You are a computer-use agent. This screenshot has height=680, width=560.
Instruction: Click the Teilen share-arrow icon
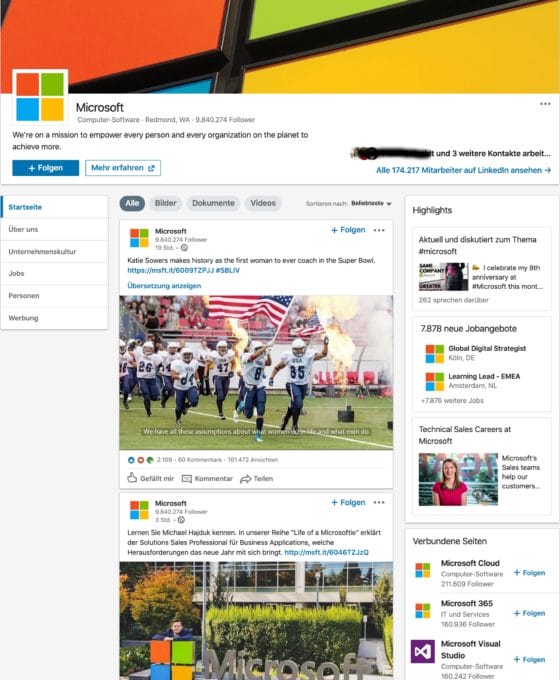(246, 479)
